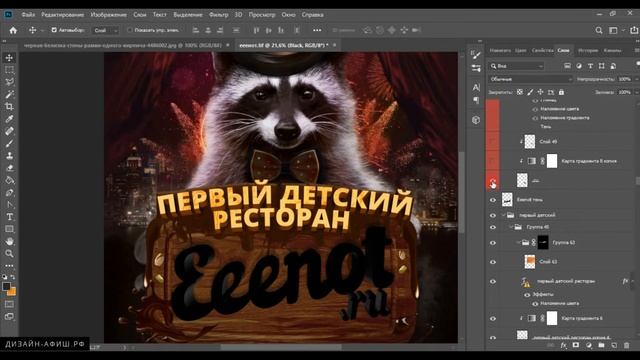Image resolution: width=640 pixels, height=360 pixels.
Task: Click the three-dots more options icon
Action: [x=317, y=30]
